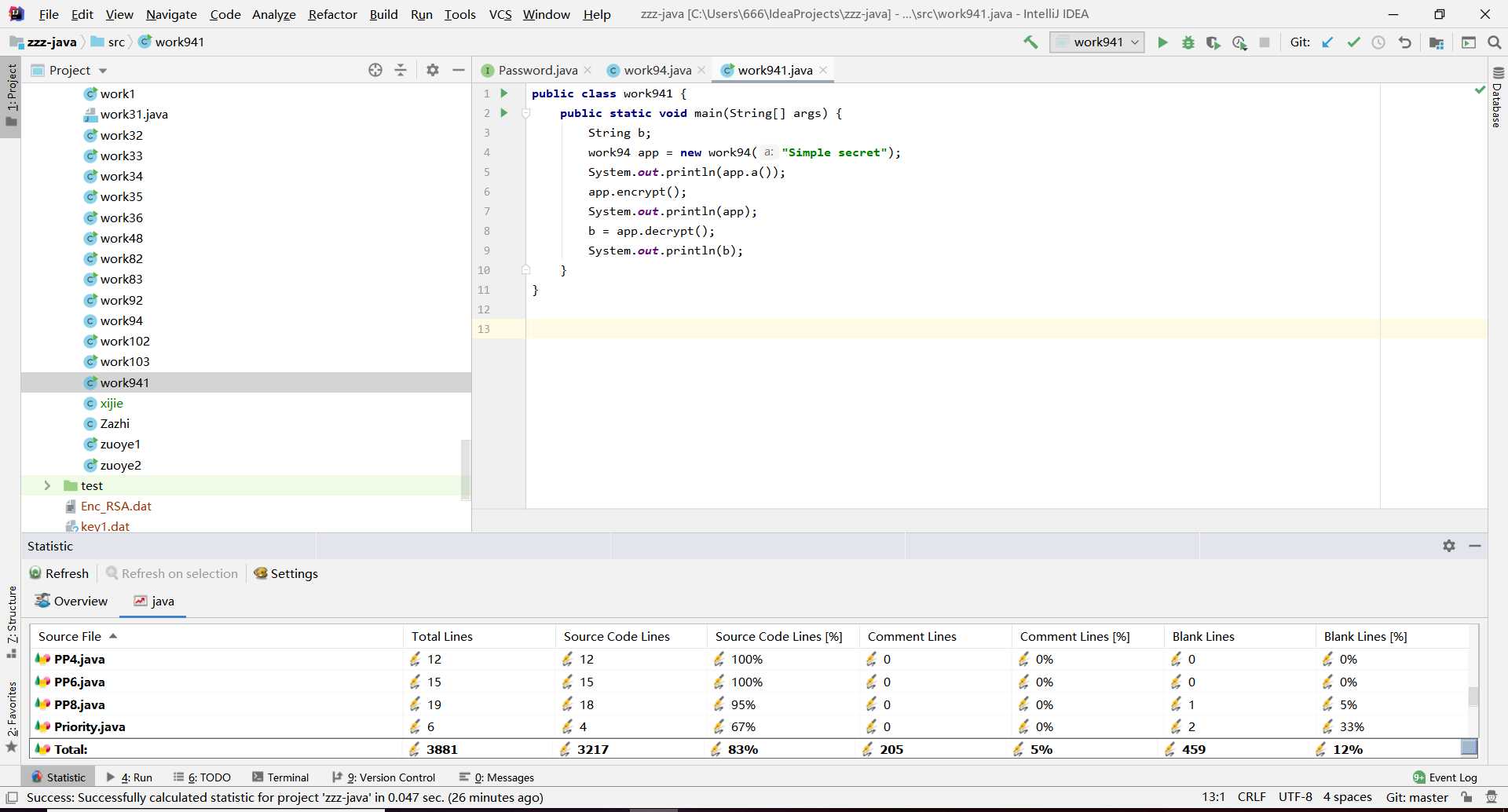Switch to the work94.java editor tab

tap(657, 71)
